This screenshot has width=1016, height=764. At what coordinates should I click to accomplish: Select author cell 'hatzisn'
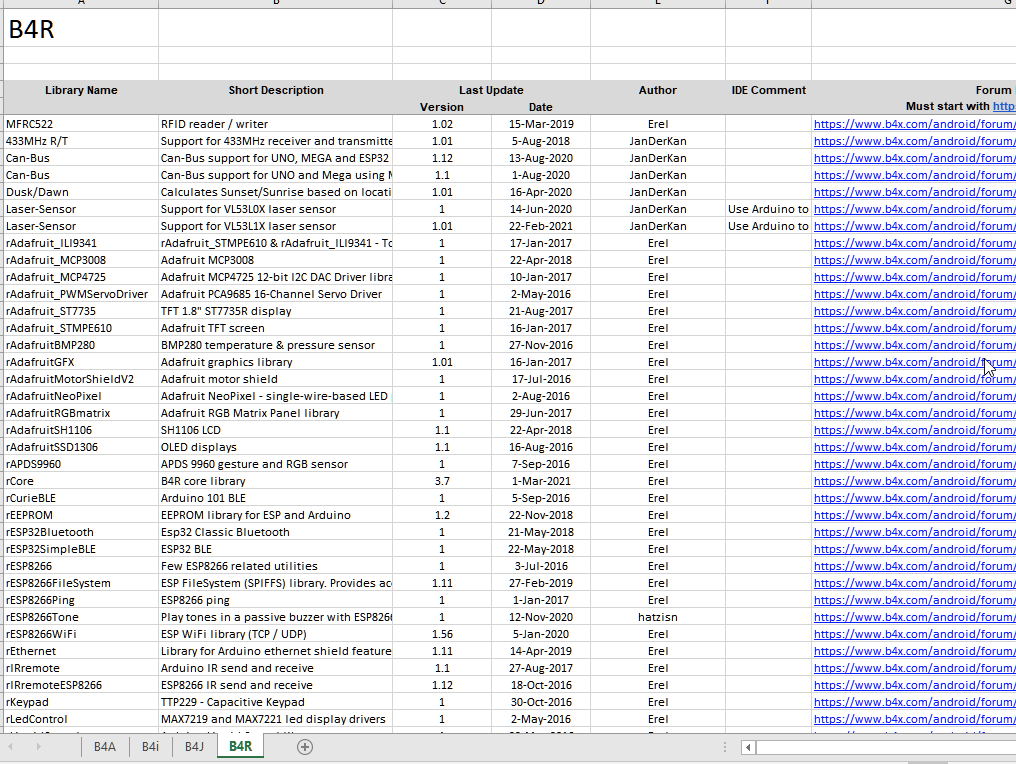(658, 617)
